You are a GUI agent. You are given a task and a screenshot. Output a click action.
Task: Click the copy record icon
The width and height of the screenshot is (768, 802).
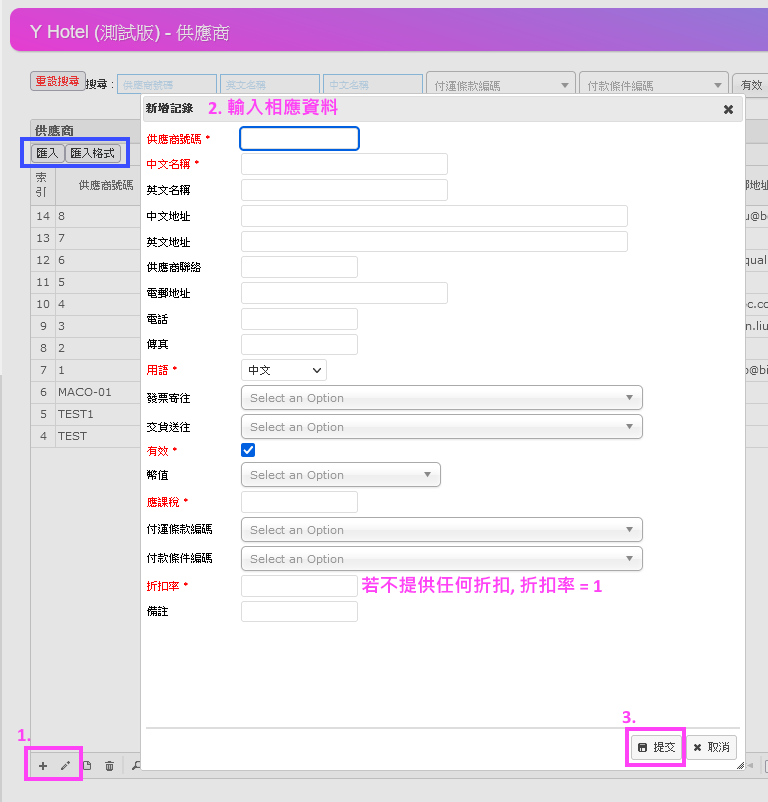(x=87, y=766)
